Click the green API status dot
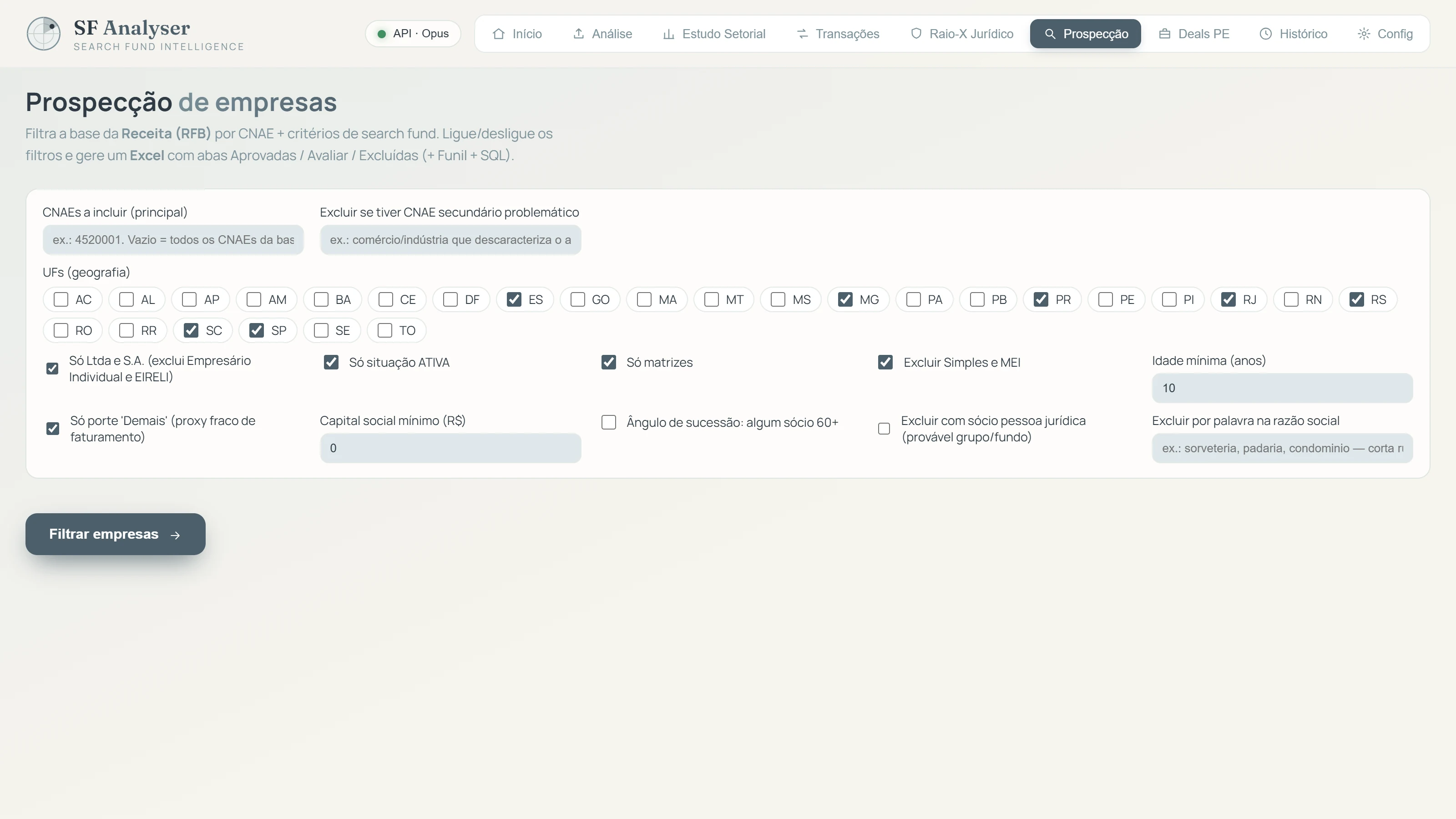Screen dimensions: 1456x819 [382, 34]
